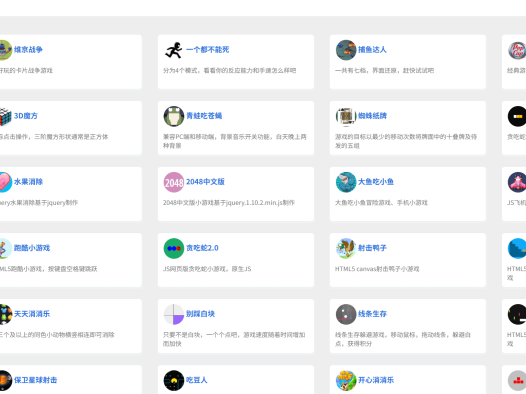Click description "线条生存躲避游戏，移动鼠标"
526x394 pixels.
click(378, 335)
